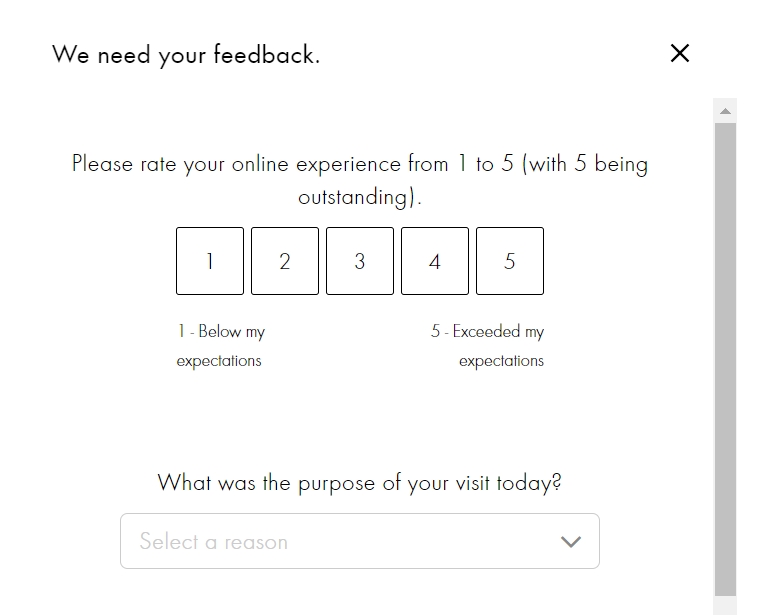Rate your experience as 1
The image size is (775, 615).
[210, 261]
